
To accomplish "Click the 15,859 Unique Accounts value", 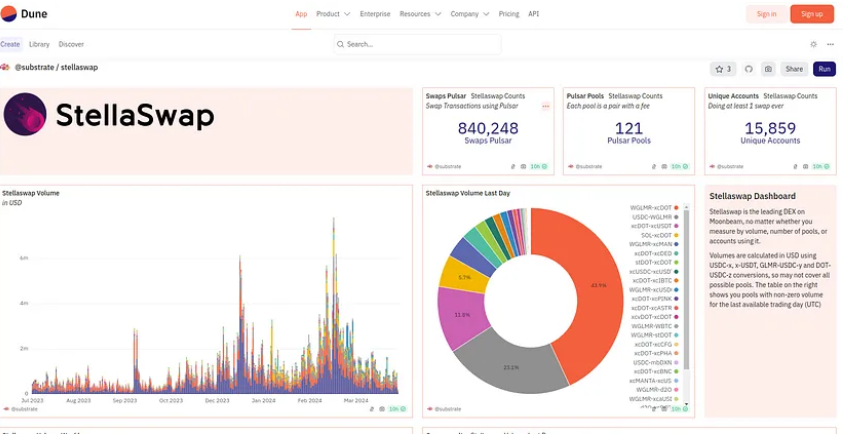I will tap(770, 128).
